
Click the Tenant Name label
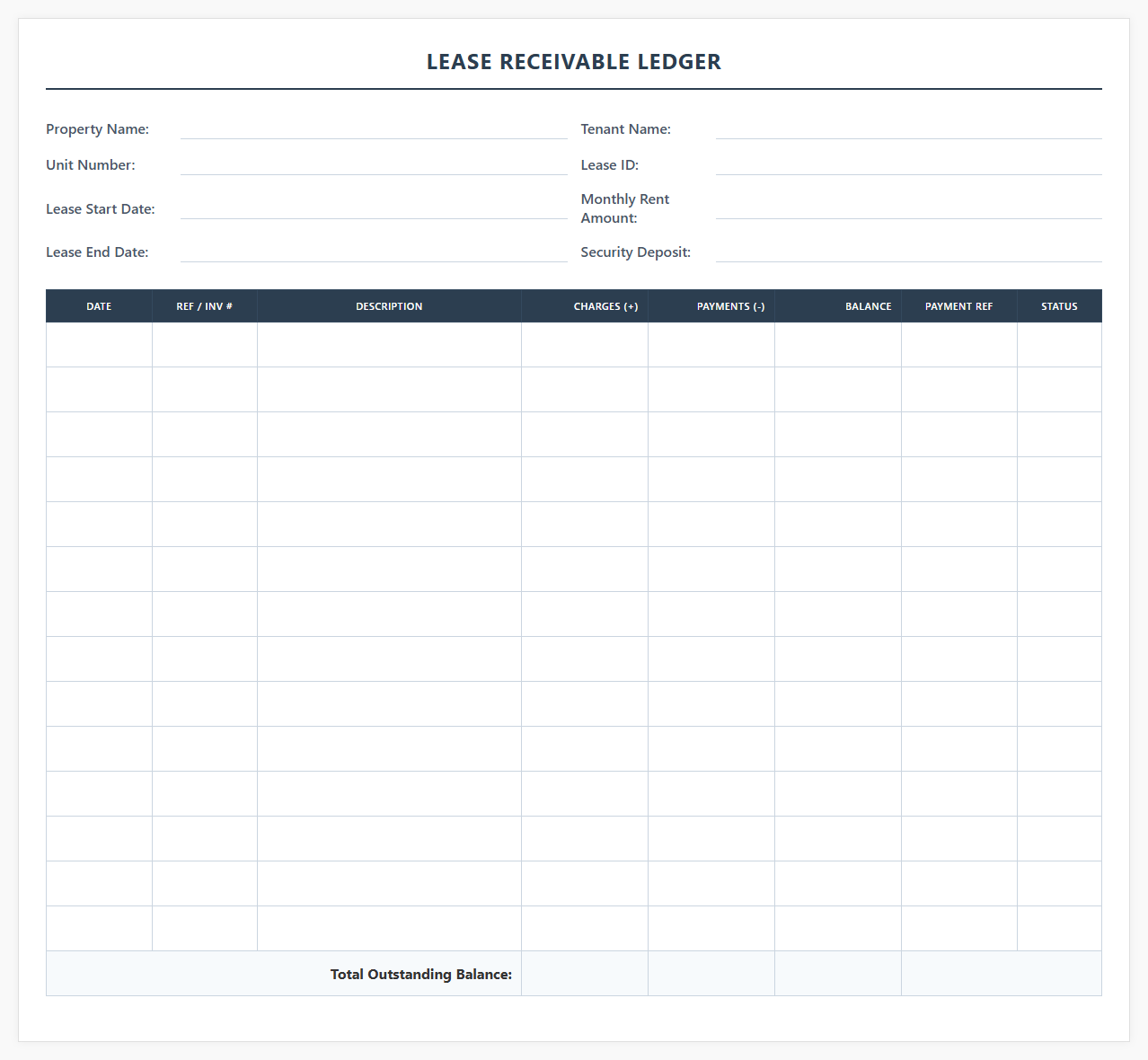tap(626, 129)
